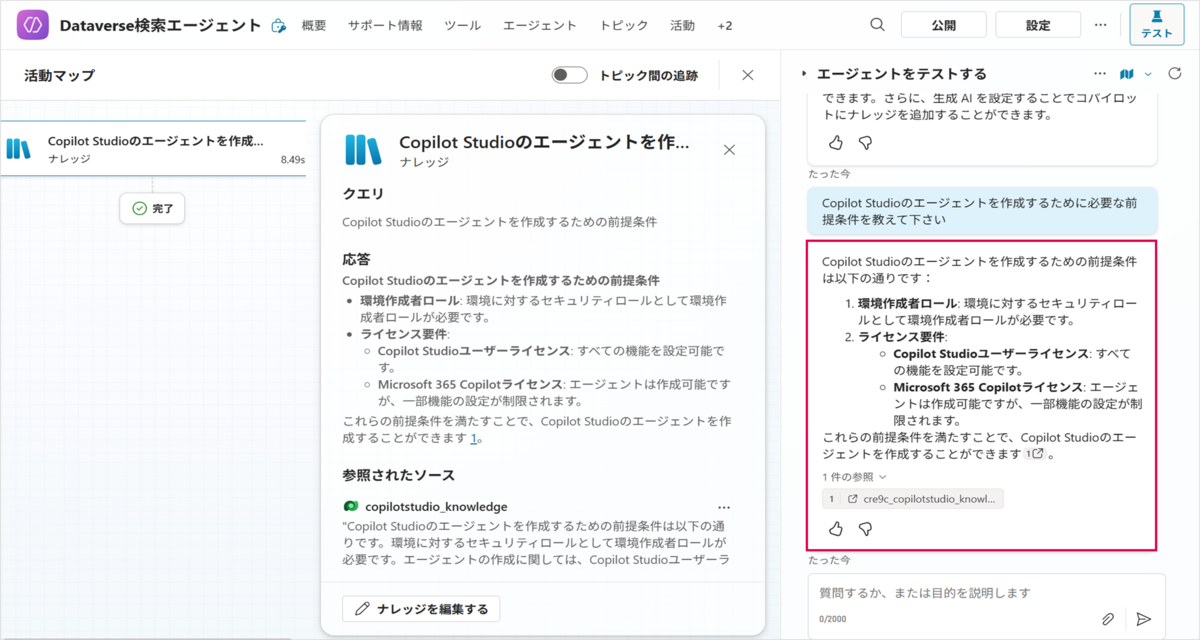This screenshot has height=640, width=1200.
Task: Open the +2 overflow tabs menu
Action: pos(725,26)
